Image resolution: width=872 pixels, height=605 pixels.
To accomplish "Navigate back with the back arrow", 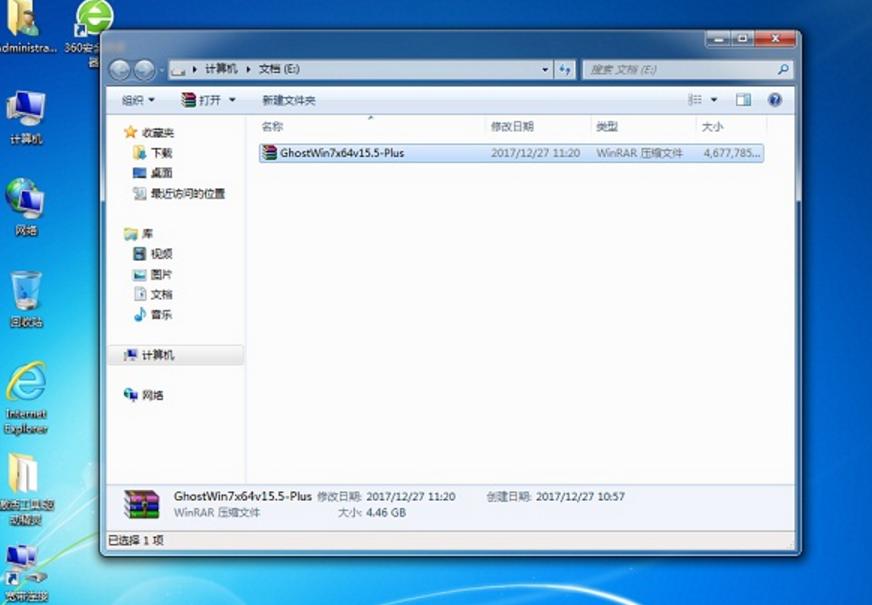I will (x=122, y=69).
